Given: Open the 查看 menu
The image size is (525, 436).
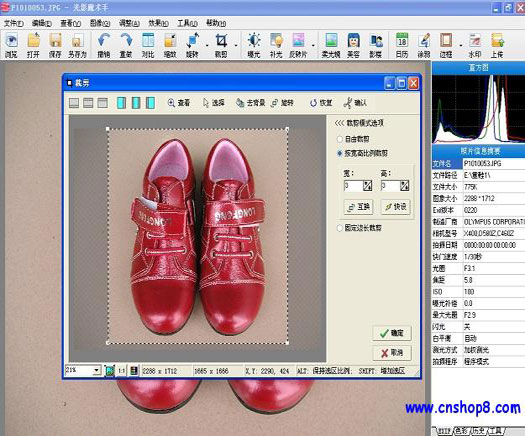Looking at the screenshot, I should (71, 23).
